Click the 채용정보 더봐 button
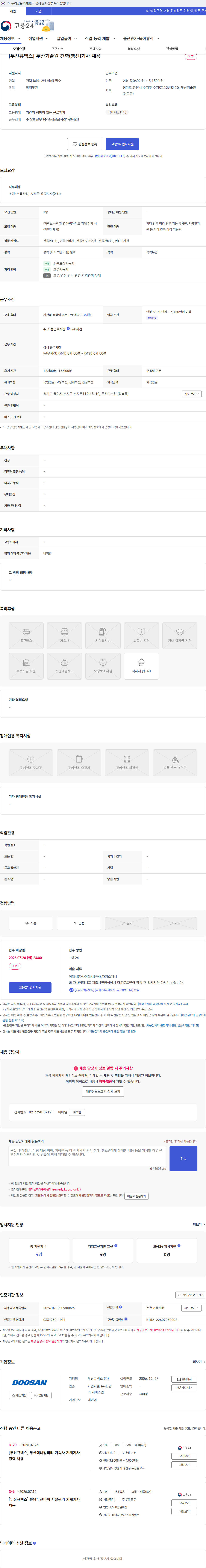This screenshot has height=1568, width=206. 184,1388
